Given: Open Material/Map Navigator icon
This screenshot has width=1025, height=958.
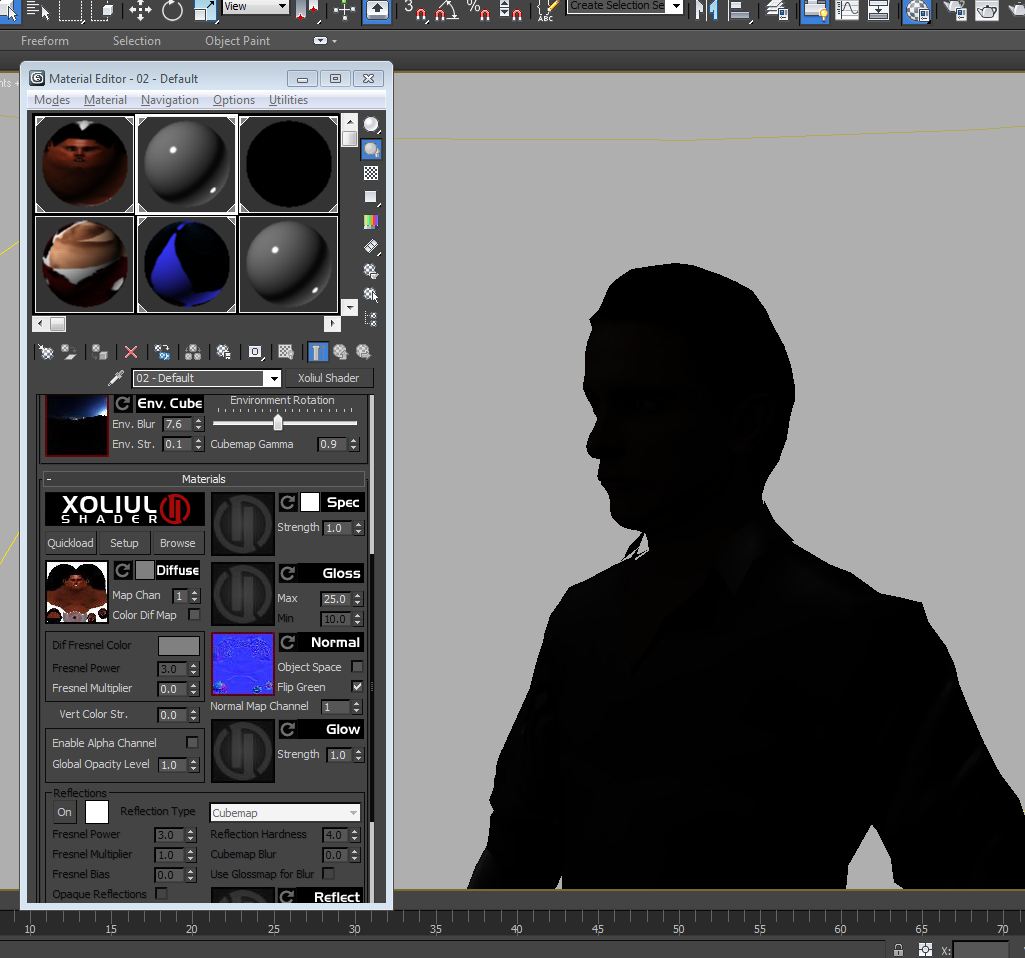Looking at the screenshot, I should tap(371, 319).
